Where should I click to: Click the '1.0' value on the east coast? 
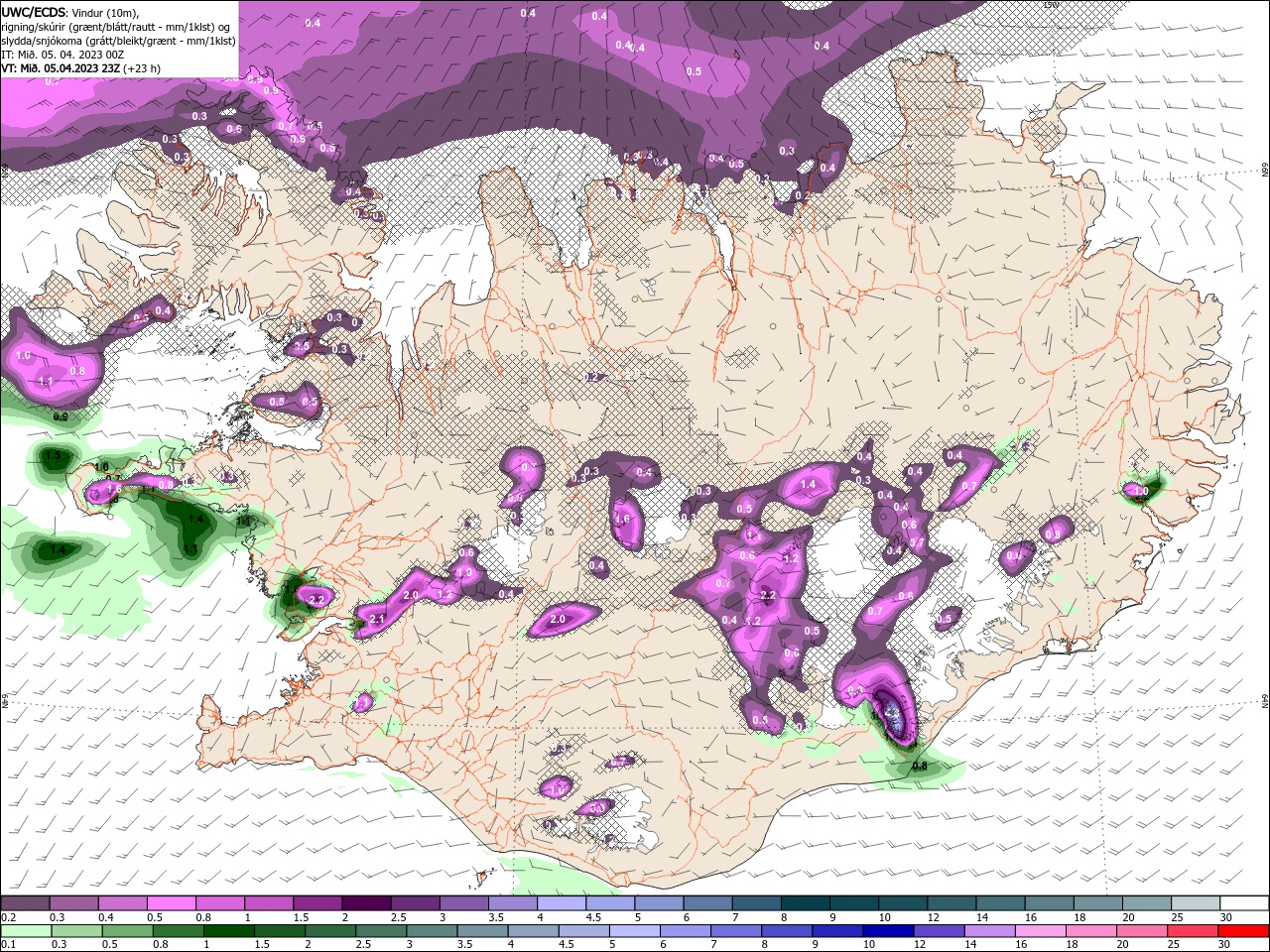pyautogui.click(x=1141, y=491)
